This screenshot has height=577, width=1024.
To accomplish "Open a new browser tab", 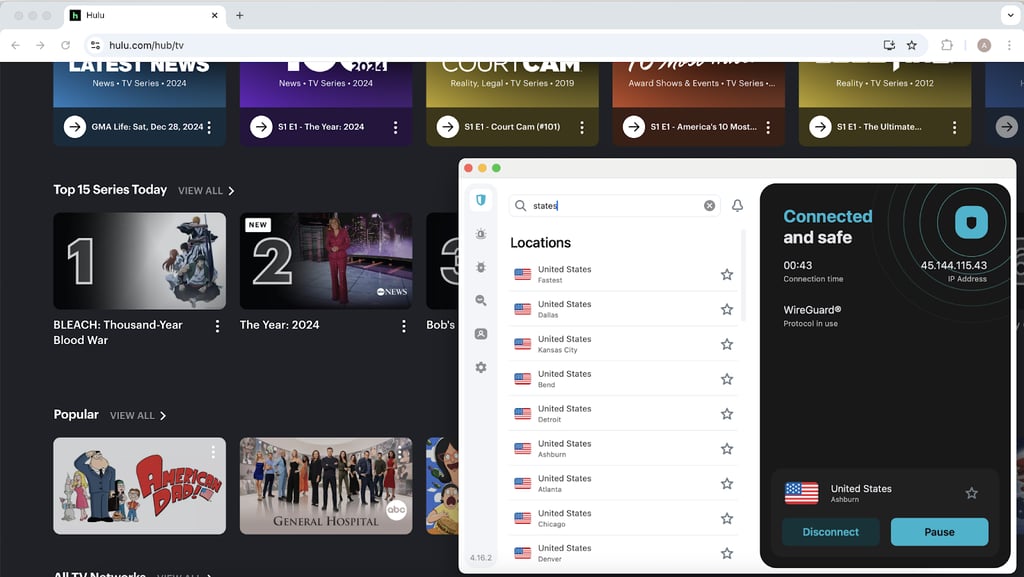I will pyautogui.click(x=240, y=15).
